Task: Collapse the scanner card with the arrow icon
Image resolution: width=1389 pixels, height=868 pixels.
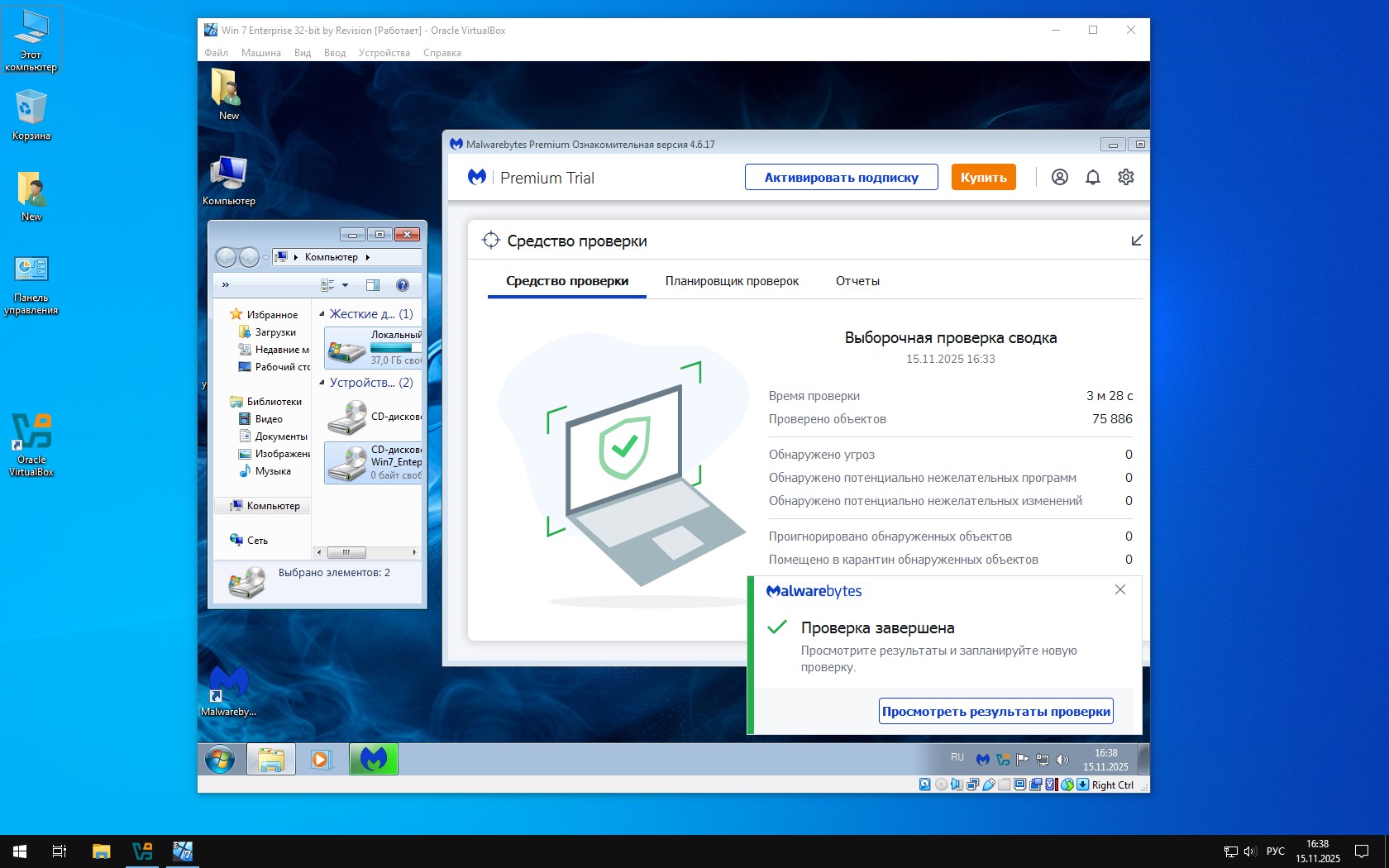Action: pyautogui.click(x=1137, y=240)
